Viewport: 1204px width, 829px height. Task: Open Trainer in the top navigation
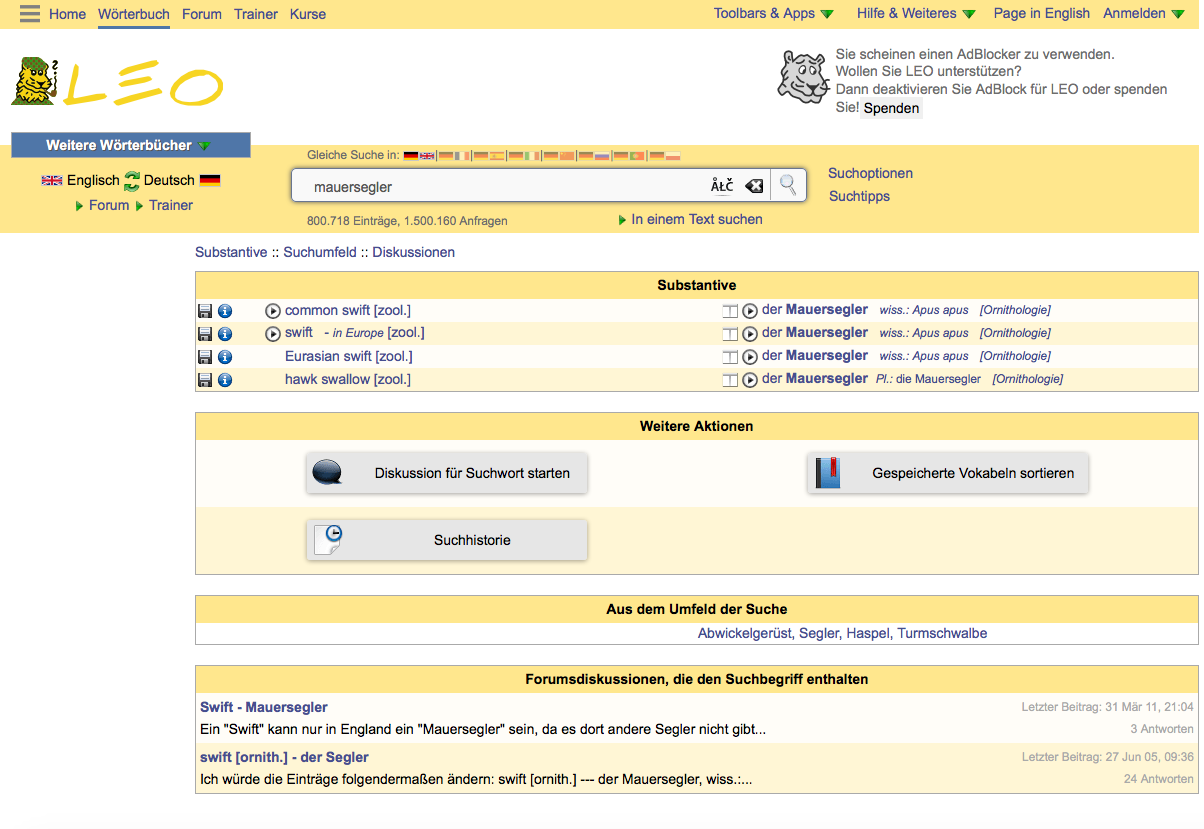[x=256, y=14]
